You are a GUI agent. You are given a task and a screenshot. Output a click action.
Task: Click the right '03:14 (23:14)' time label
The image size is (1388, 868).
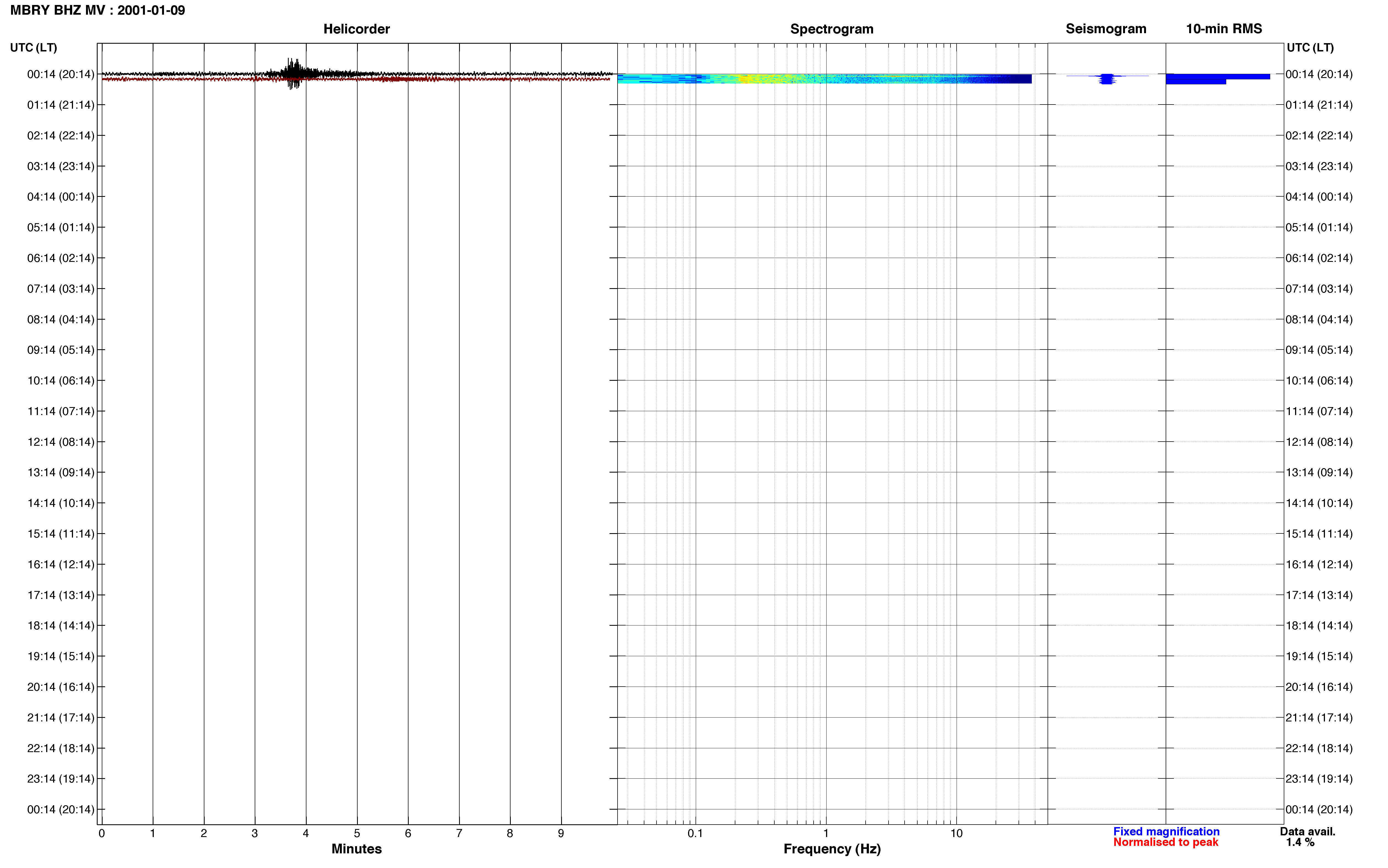coord(1319,166)
